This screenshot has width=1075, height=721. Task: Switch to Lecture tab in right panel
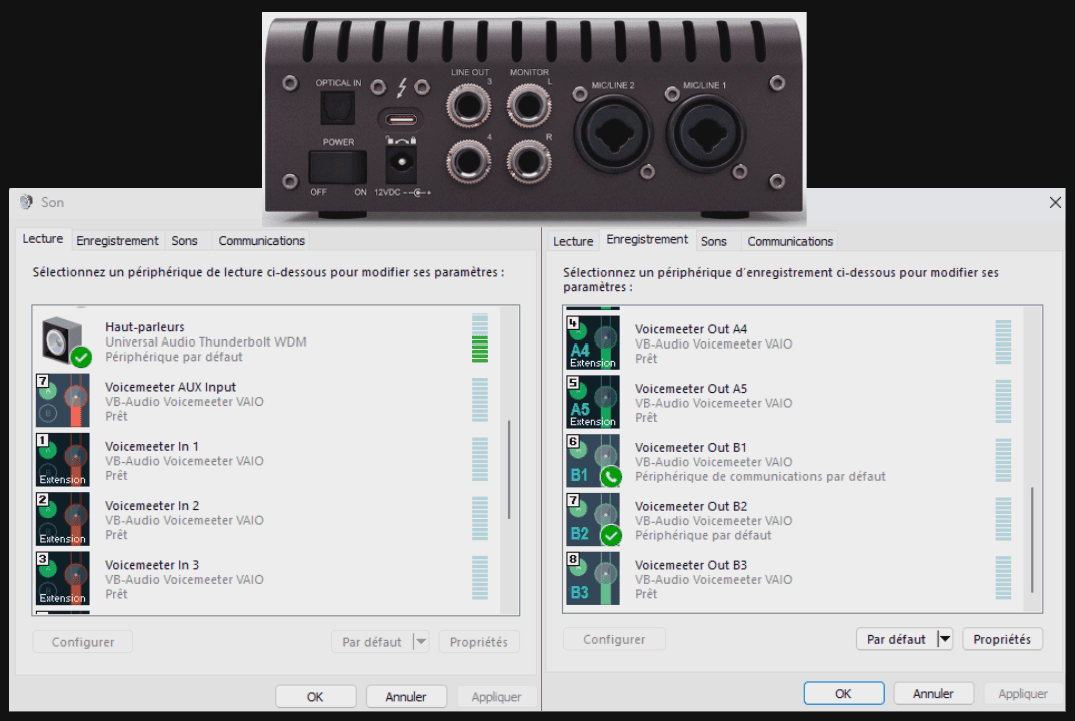(573, 241)
